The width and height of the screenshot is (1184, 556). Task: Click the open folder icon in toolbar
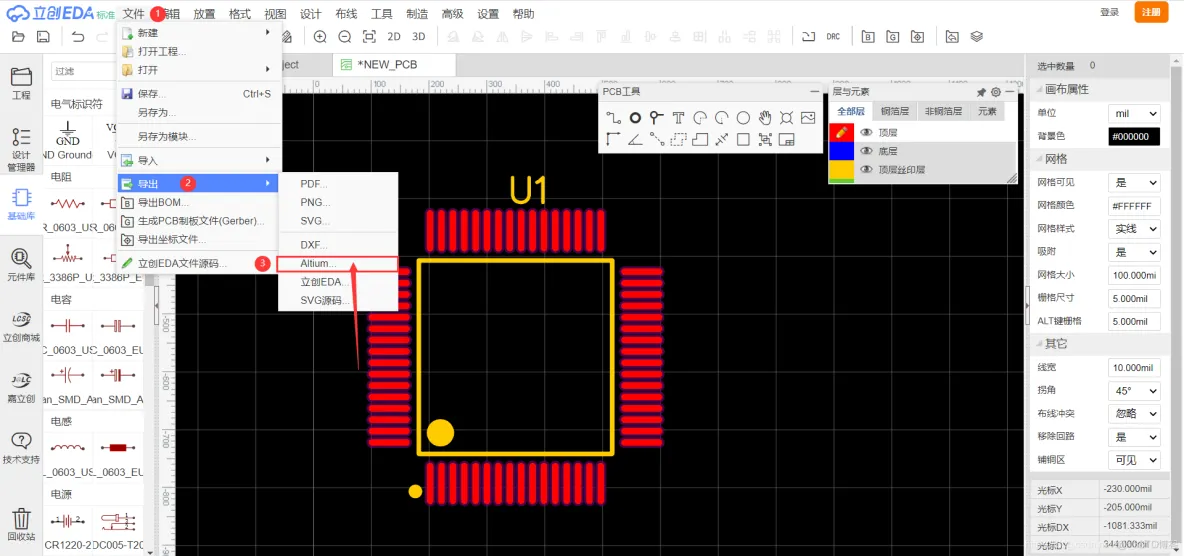19,36
